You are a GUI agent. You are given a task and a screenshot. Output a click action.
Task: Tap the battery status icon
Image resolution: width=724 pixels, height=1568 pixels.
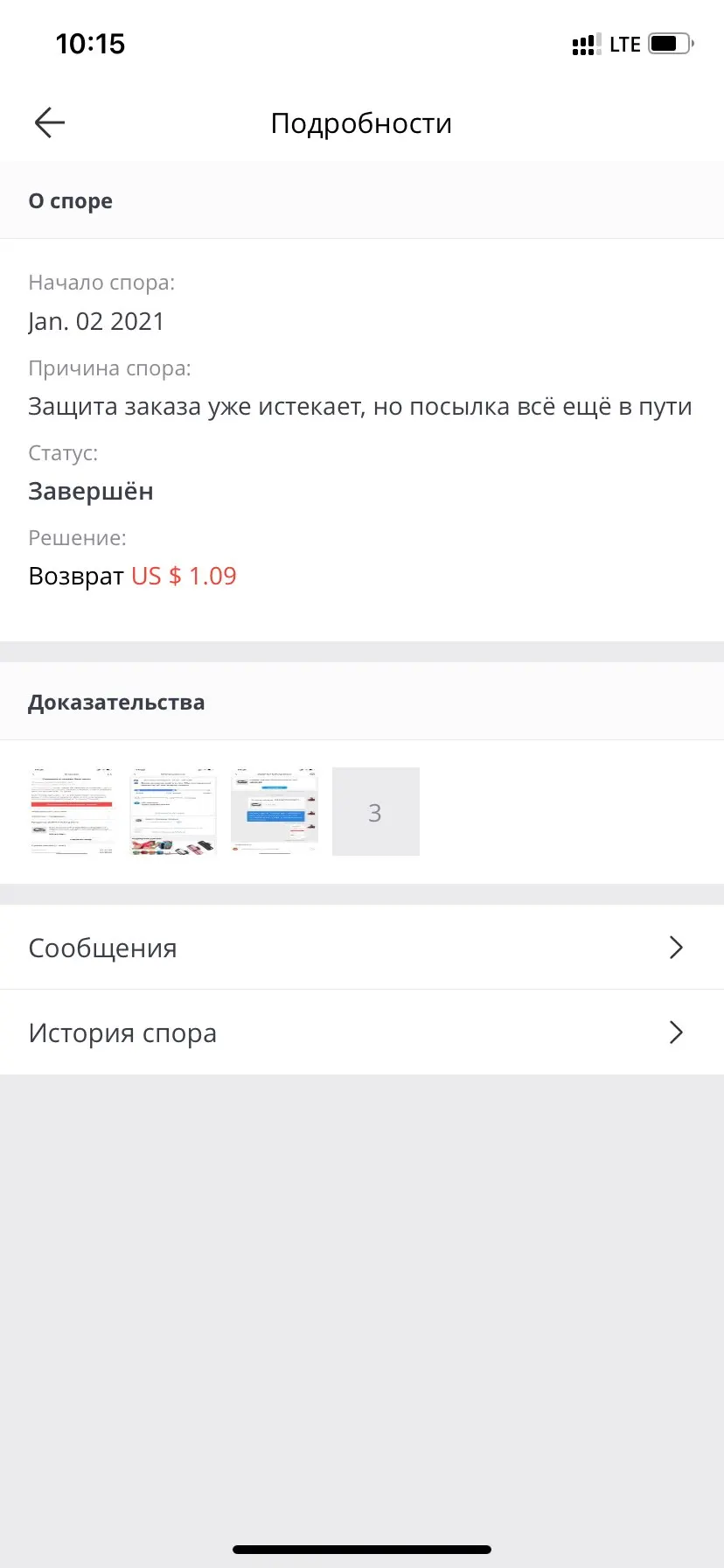(670, 44)
